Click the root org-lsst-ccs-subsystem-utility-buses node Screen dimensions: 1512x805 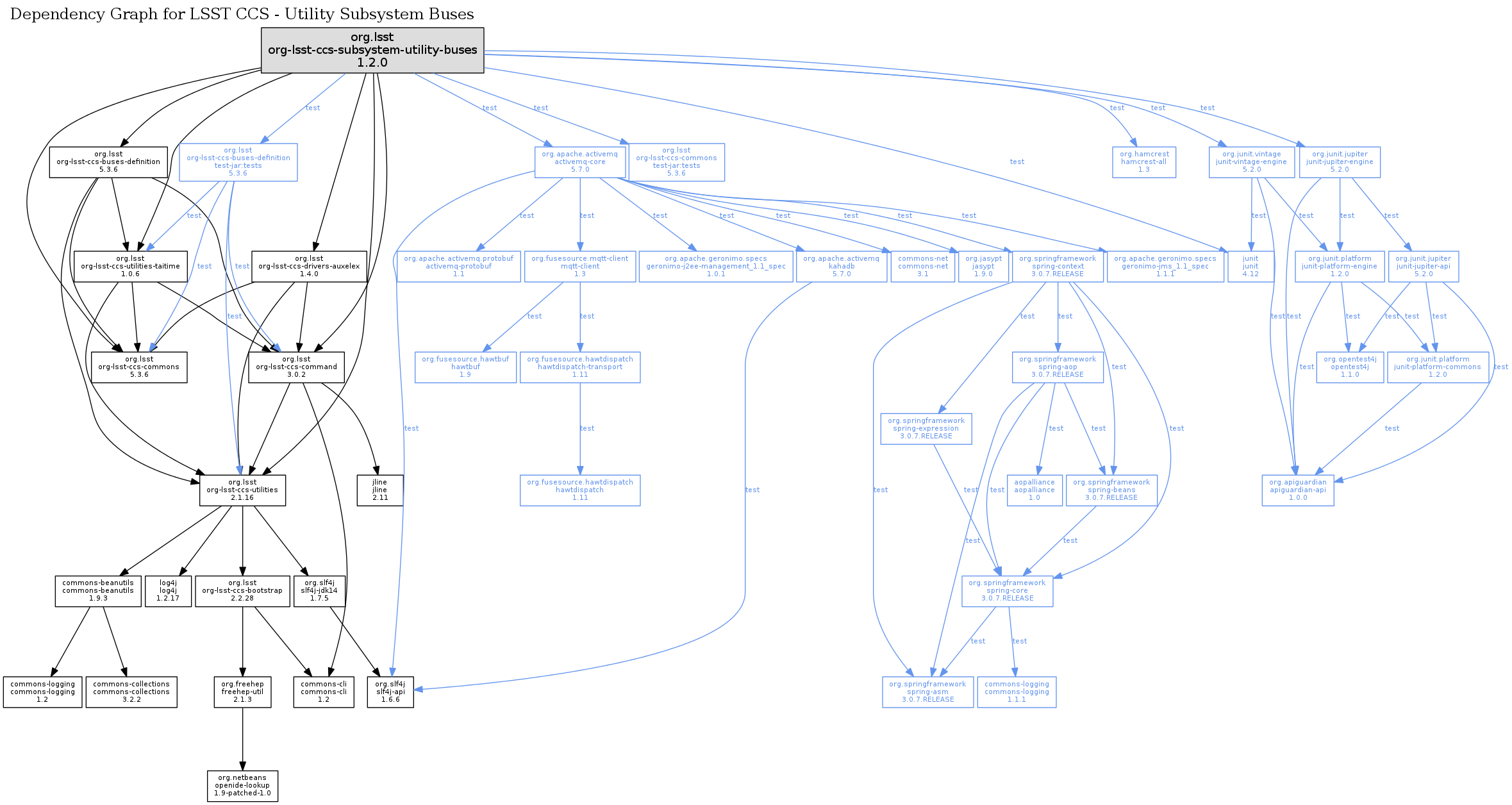point(372,50)
